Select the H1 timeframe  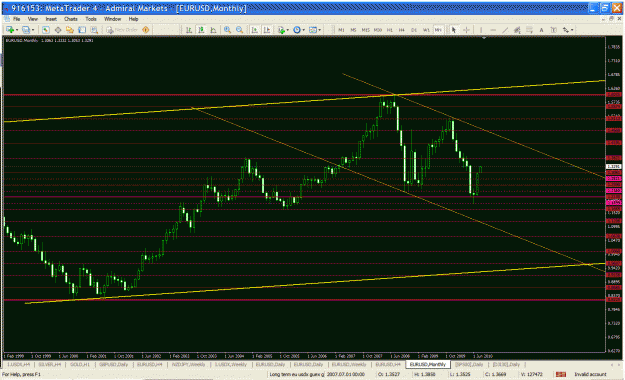pyautogui.click(x=390, y=30)
